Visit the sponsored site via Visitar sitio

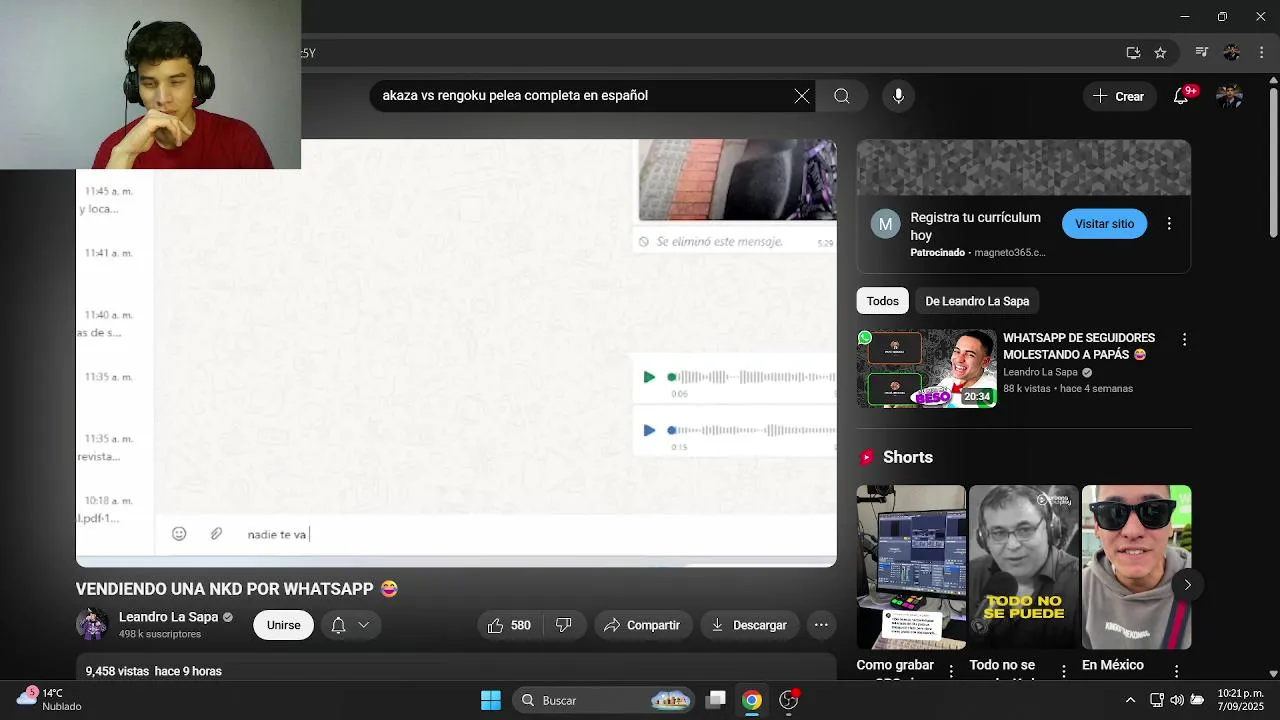[1104, 224]
